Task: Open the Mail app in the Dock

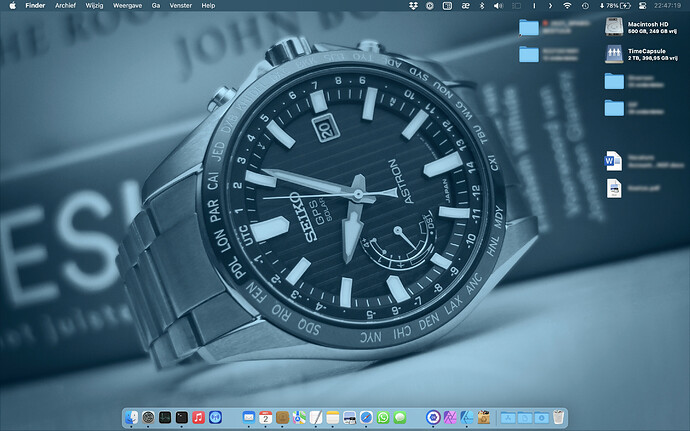Action: pyautogui.click(x=249, y=417)
